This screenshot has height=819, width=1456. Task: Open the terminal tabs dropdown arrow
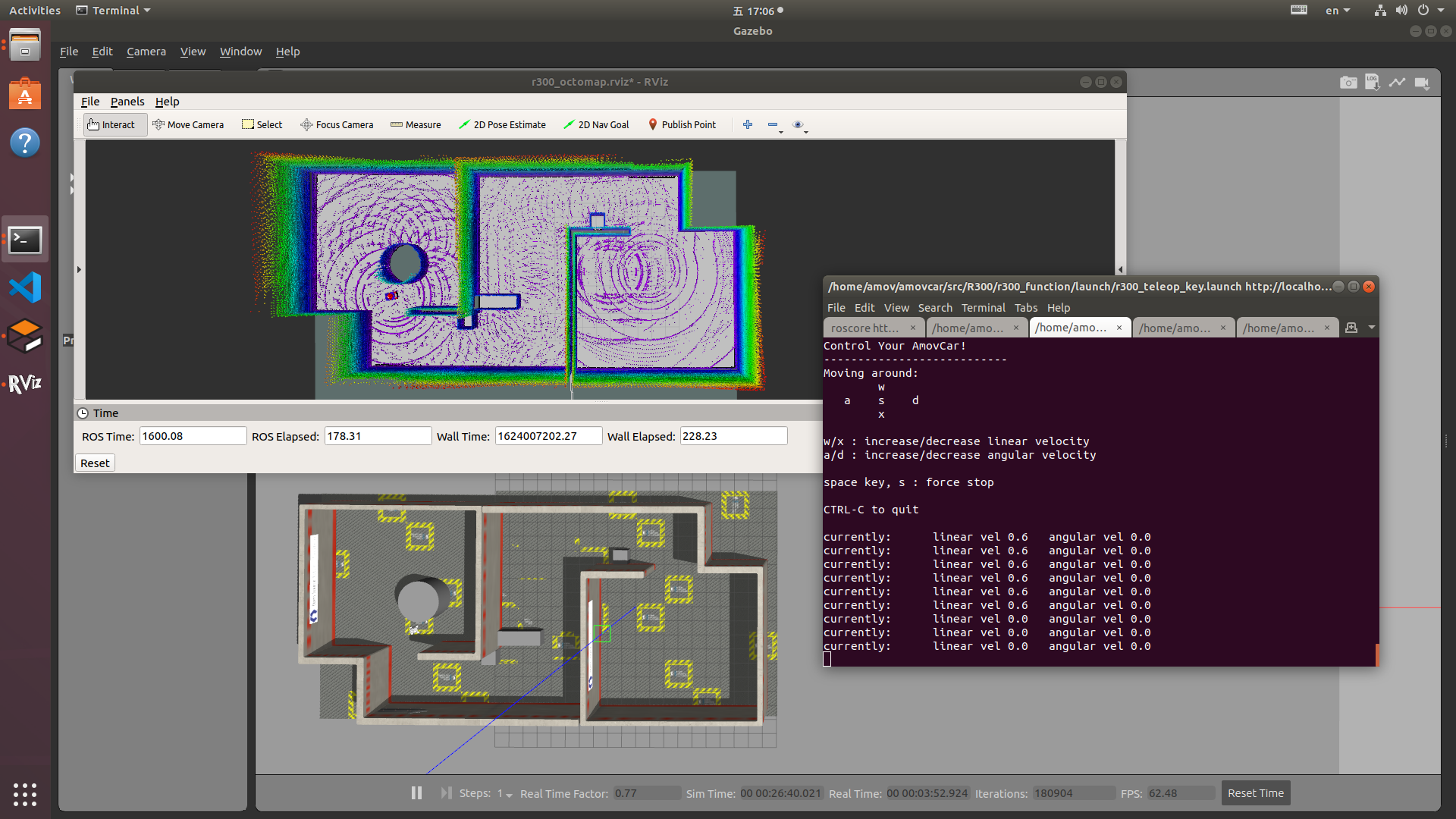click(1371, 328)
